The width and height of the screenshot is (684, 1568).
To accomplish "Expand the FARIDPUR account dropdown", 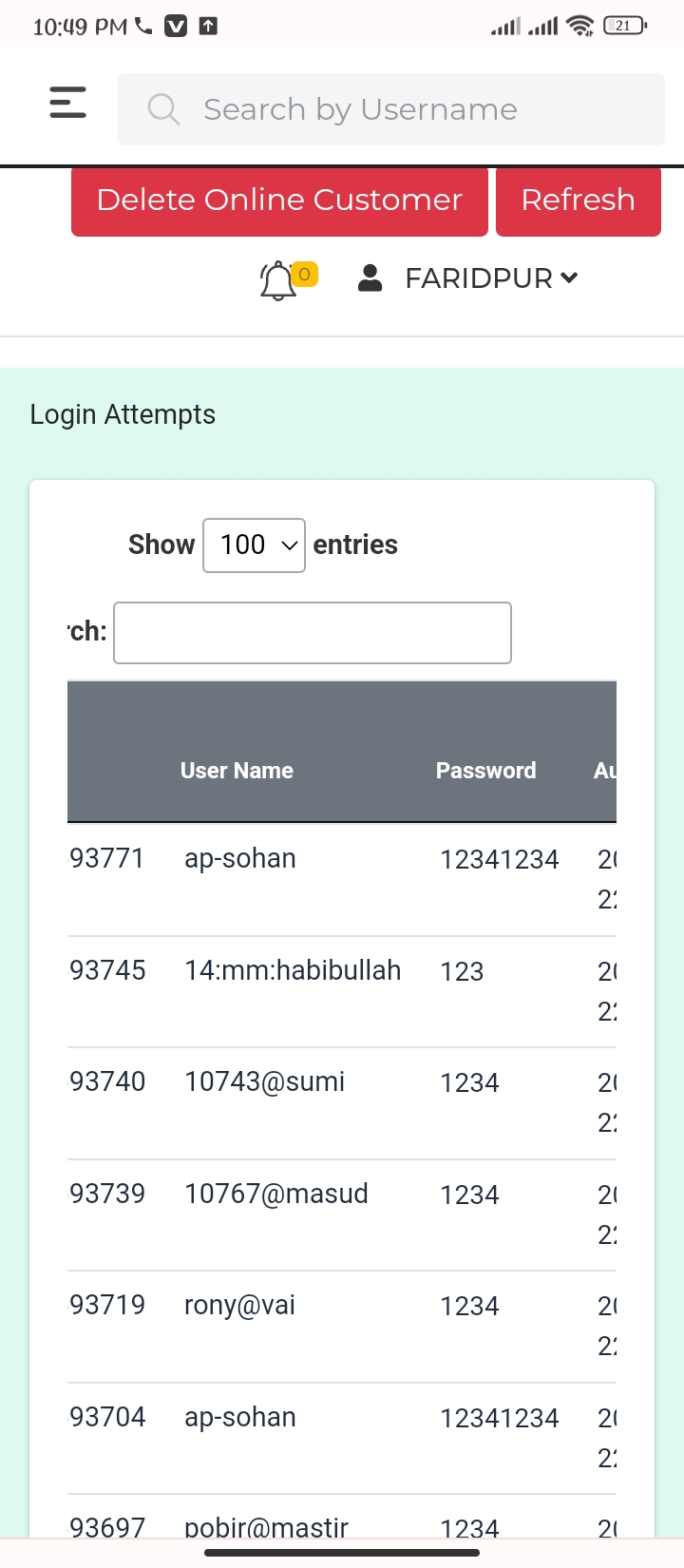I will click(491, 277).
